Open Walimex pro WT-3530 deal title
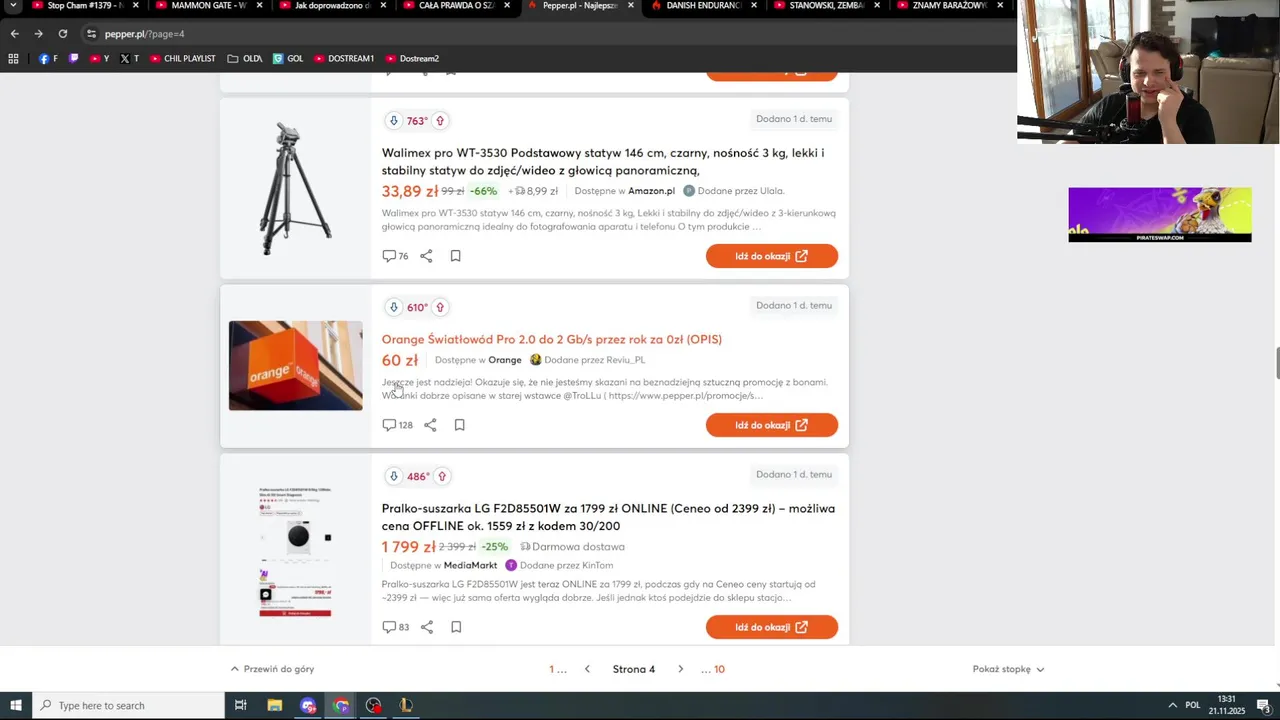Image resolution: width=1280 pixels, height=720 pixels. [x=603, y=162]
